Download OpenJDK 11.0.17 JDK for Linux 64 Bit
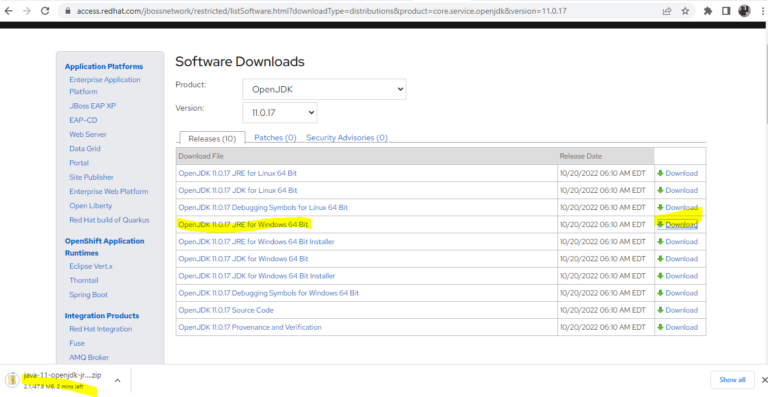 [x=678, y=190]
